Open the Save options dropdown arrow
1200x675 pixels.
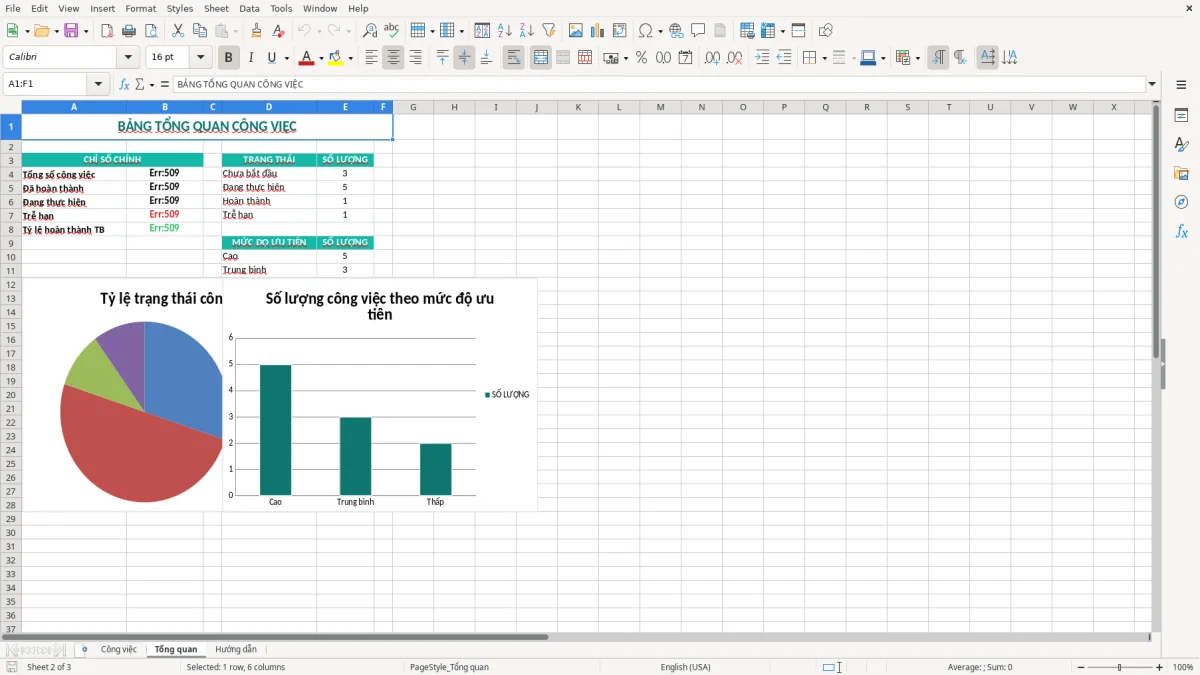(85, 31)
